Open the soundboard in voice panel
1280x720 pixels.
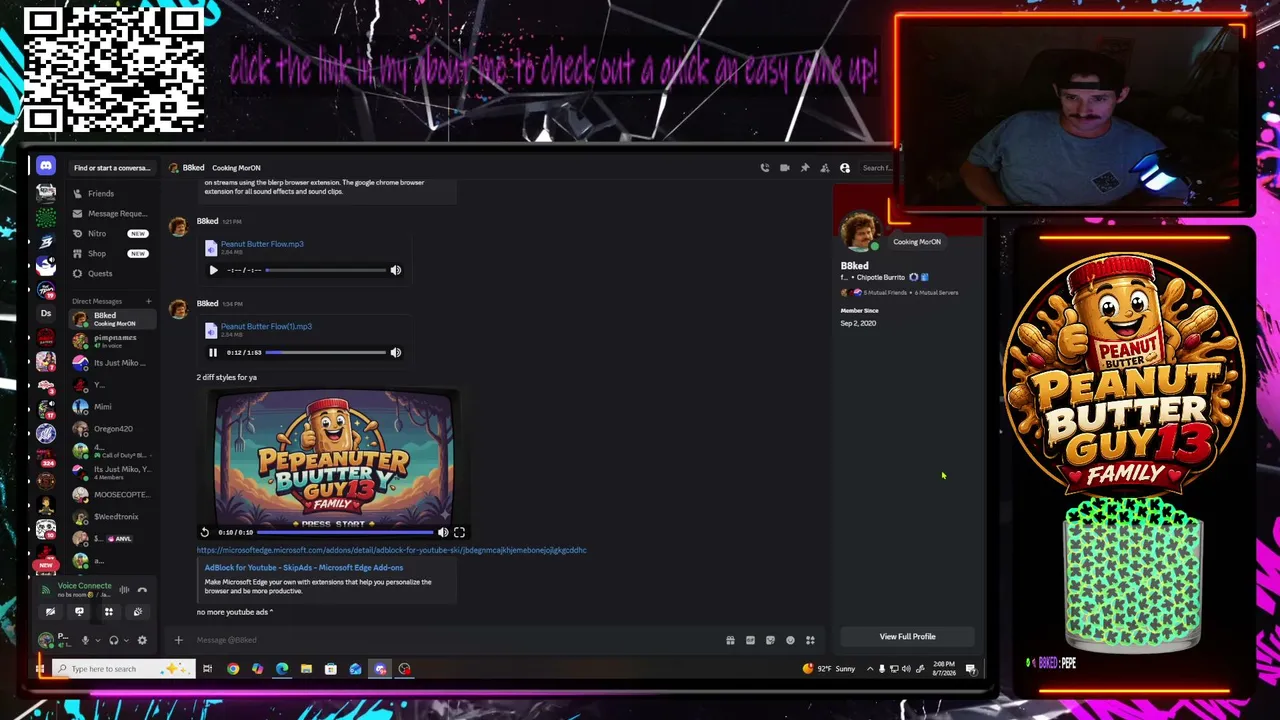pos(137,612)
